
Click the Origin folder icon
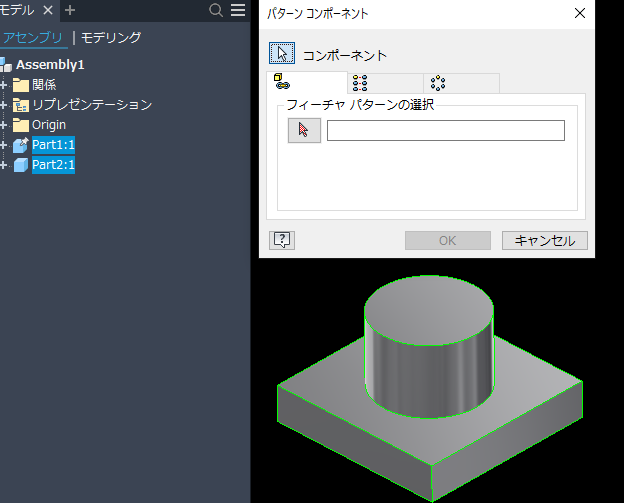click(21, 125)
